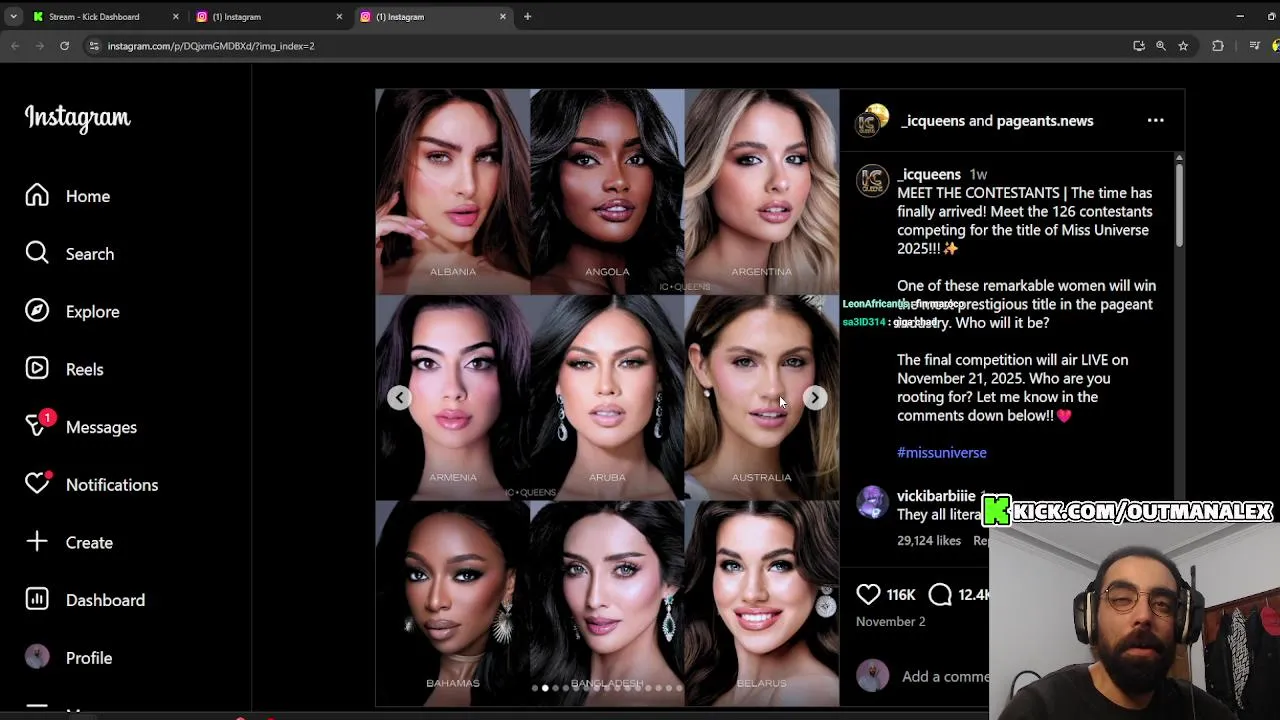Viewport: 1280px width, 720px height.
Task: Select the Angola contestant photo
Action: click(607, 191)
